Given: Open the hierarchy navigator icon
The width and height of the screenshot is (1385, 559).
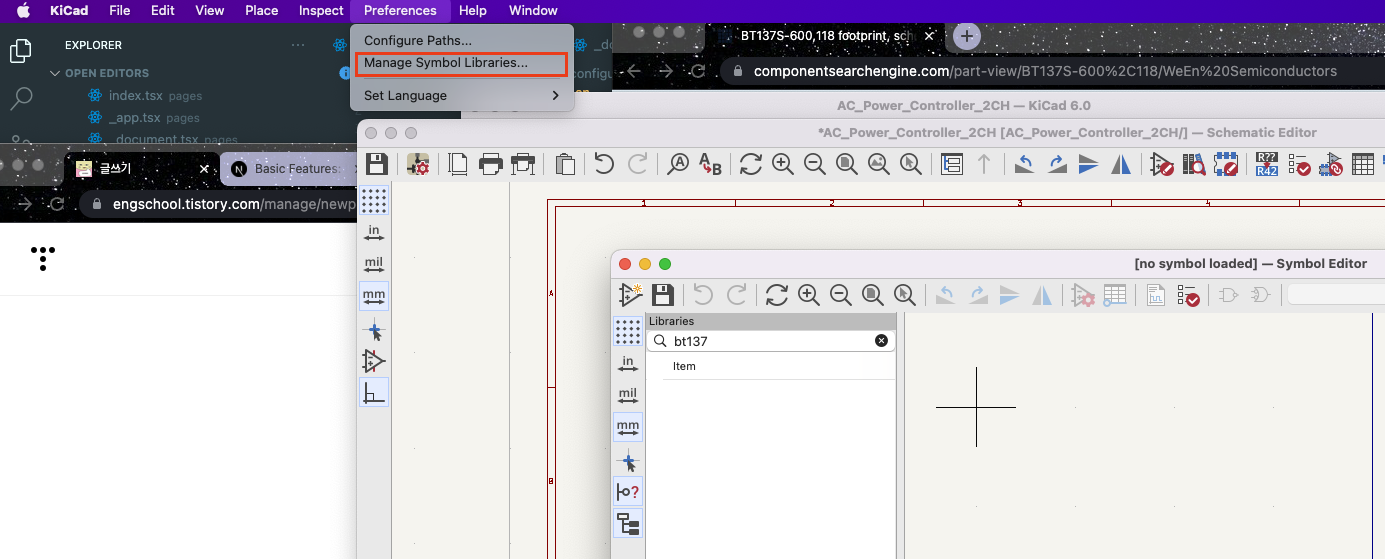Looking at the screenshot, I should point(952,164).
